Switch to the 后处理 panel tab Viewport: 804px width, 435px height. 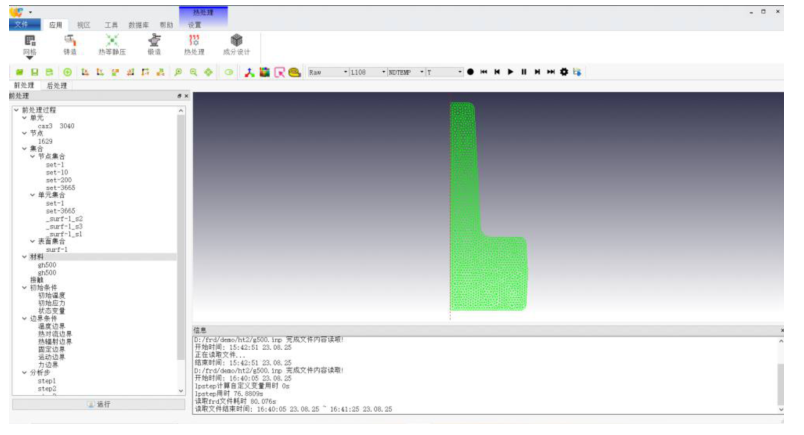[x=57, y=85]
